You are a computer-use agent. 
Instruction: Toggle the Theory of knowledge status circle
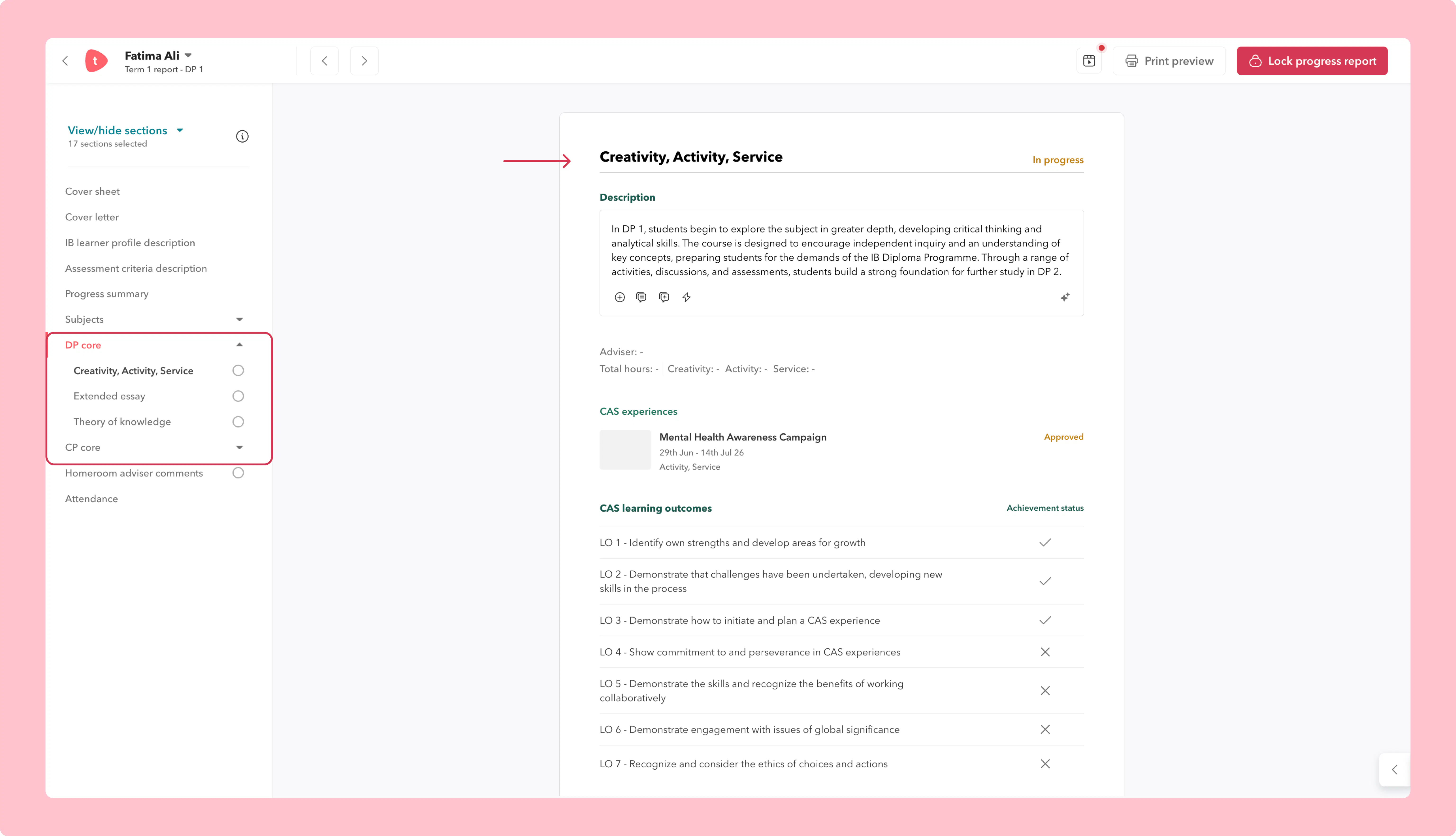(x=238, y=422)
